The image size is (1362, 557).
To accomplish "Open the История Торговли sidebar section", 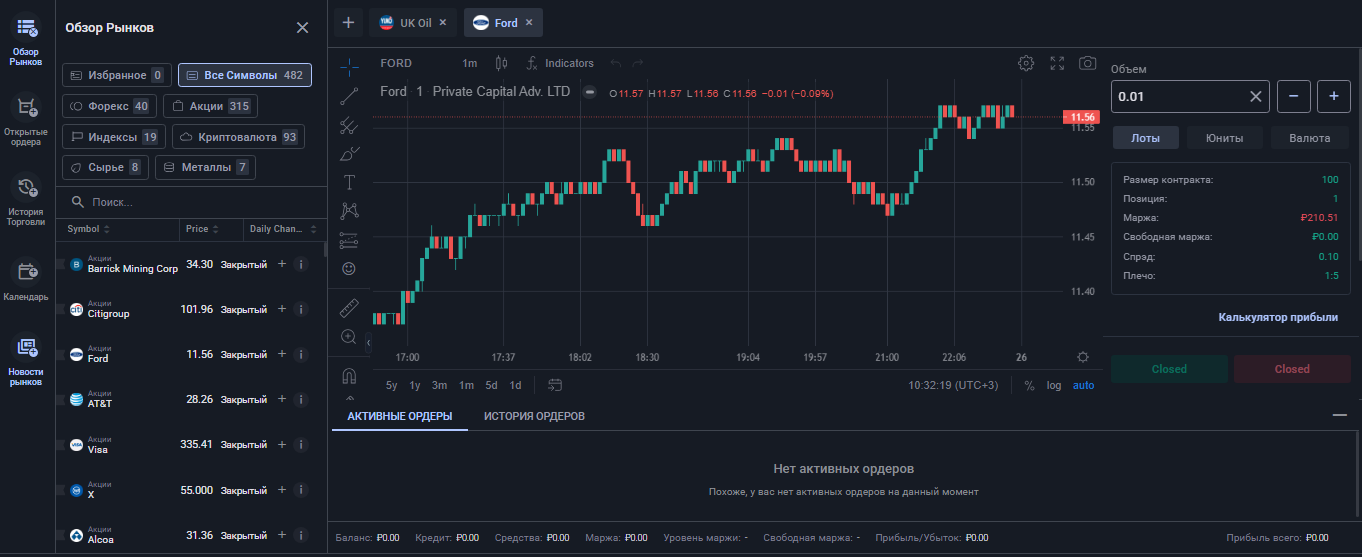I will point(26,200).
